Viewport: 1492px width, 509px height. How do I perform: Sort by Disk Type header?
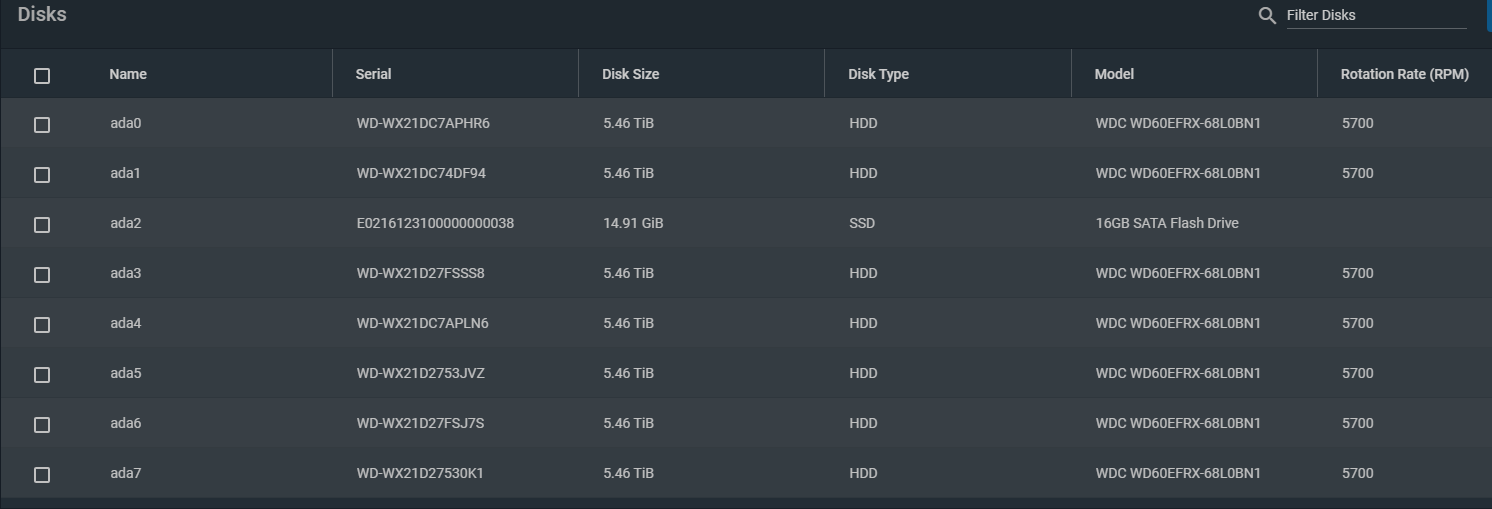pyautogui.click(x=878, y=74)
